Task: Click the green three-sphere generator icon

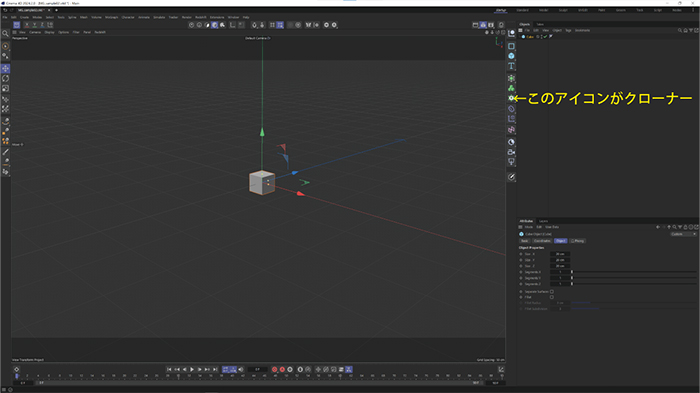Action: [x=511, y=88]
